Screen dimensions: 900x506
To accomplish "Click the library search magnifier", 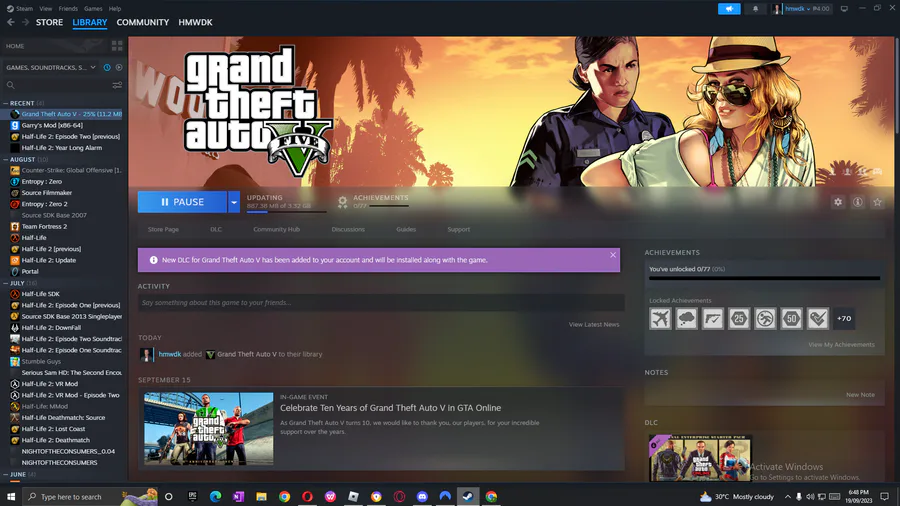I will (10, 85).
